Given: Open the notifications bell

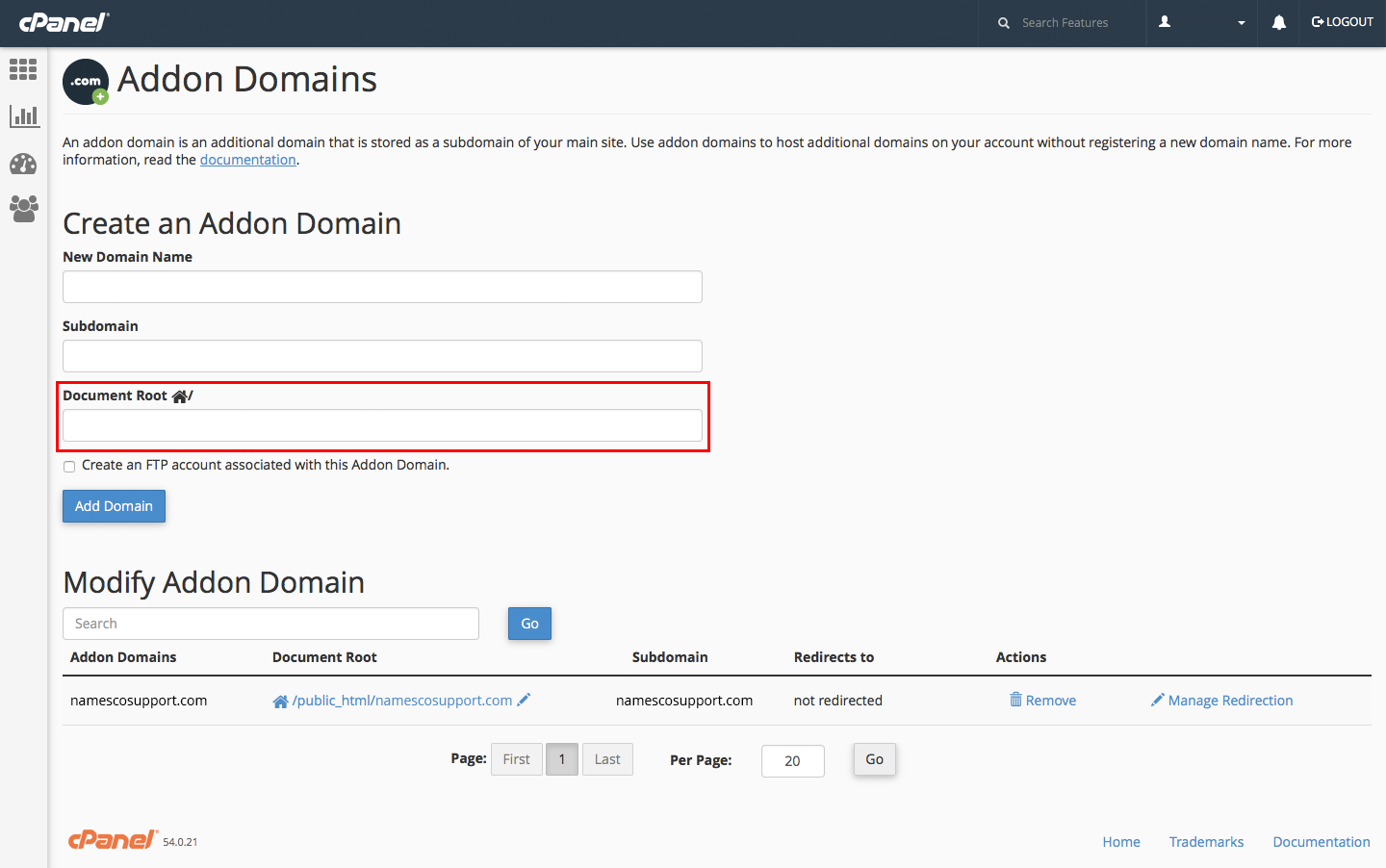Looking at the screenshot, I should (x=1279, y=22).
